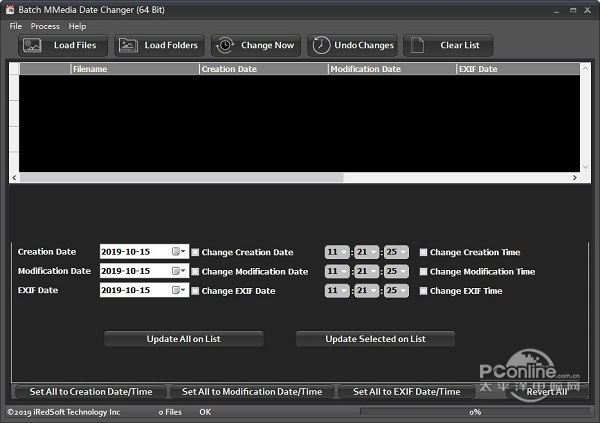Click '©2019 iRedSoft Technology Inc' status text

pos(64,412)
